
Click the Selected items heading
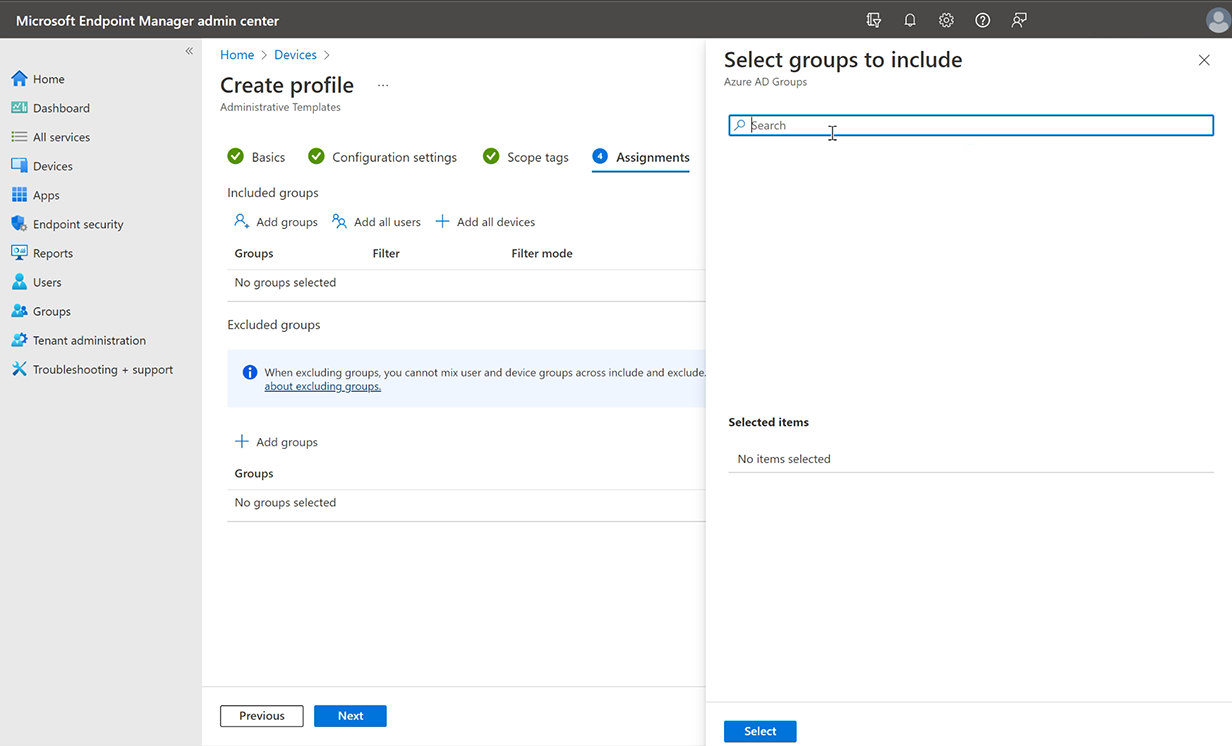point(769,422)
